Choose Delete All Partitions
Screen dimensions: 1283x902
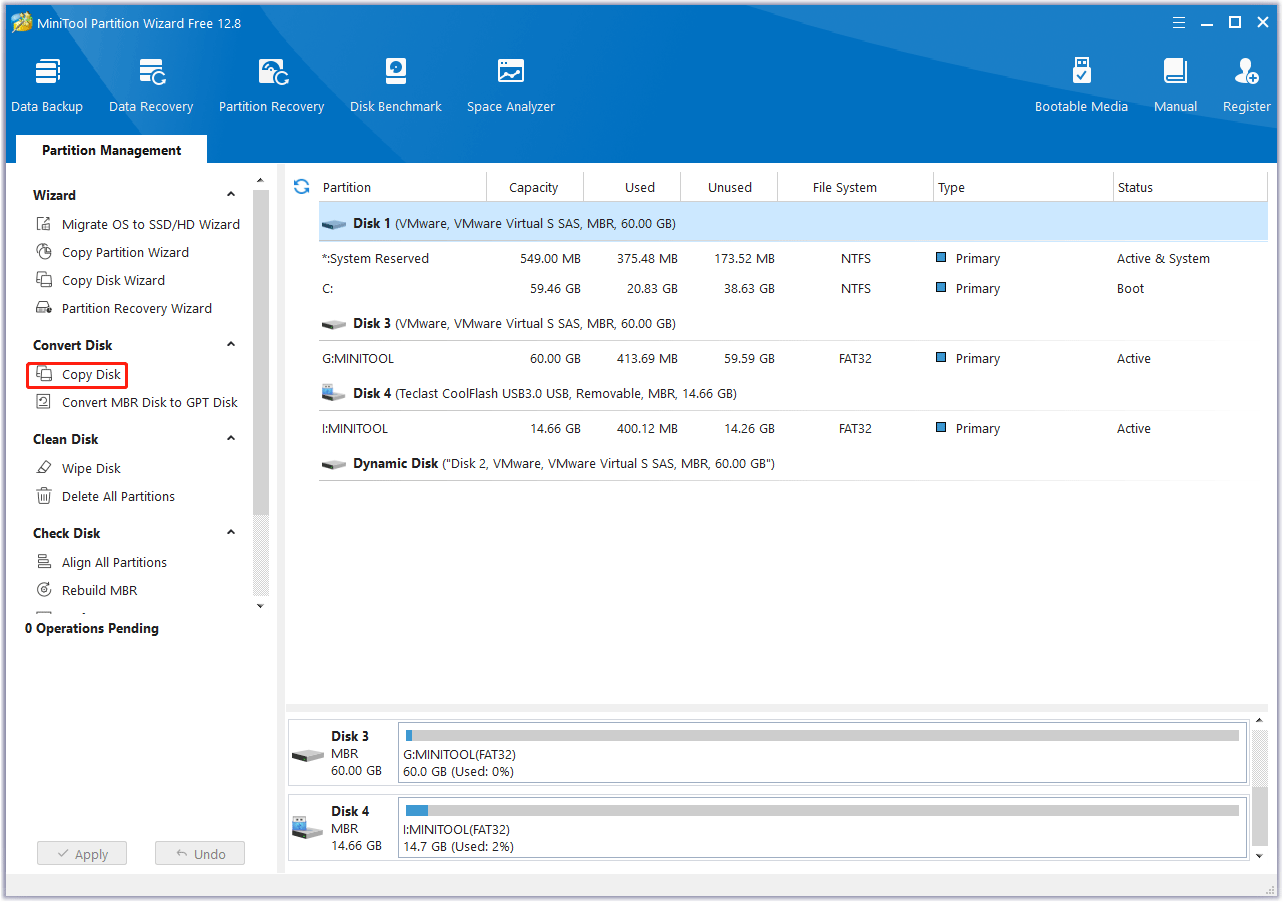(118, 496)
